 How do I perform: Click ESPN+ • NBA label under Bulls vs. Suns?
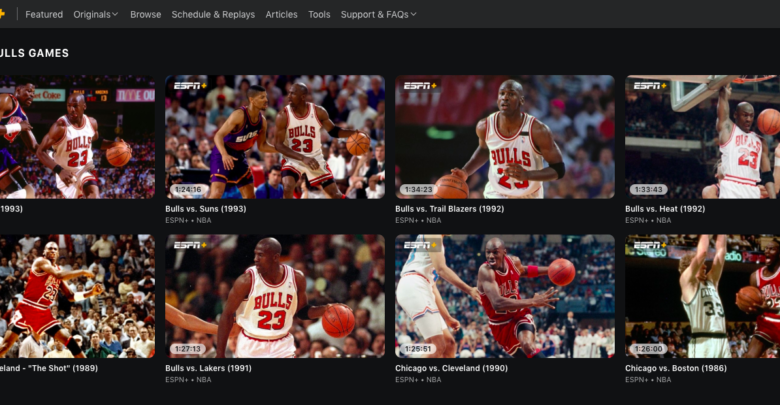(188, 220)
